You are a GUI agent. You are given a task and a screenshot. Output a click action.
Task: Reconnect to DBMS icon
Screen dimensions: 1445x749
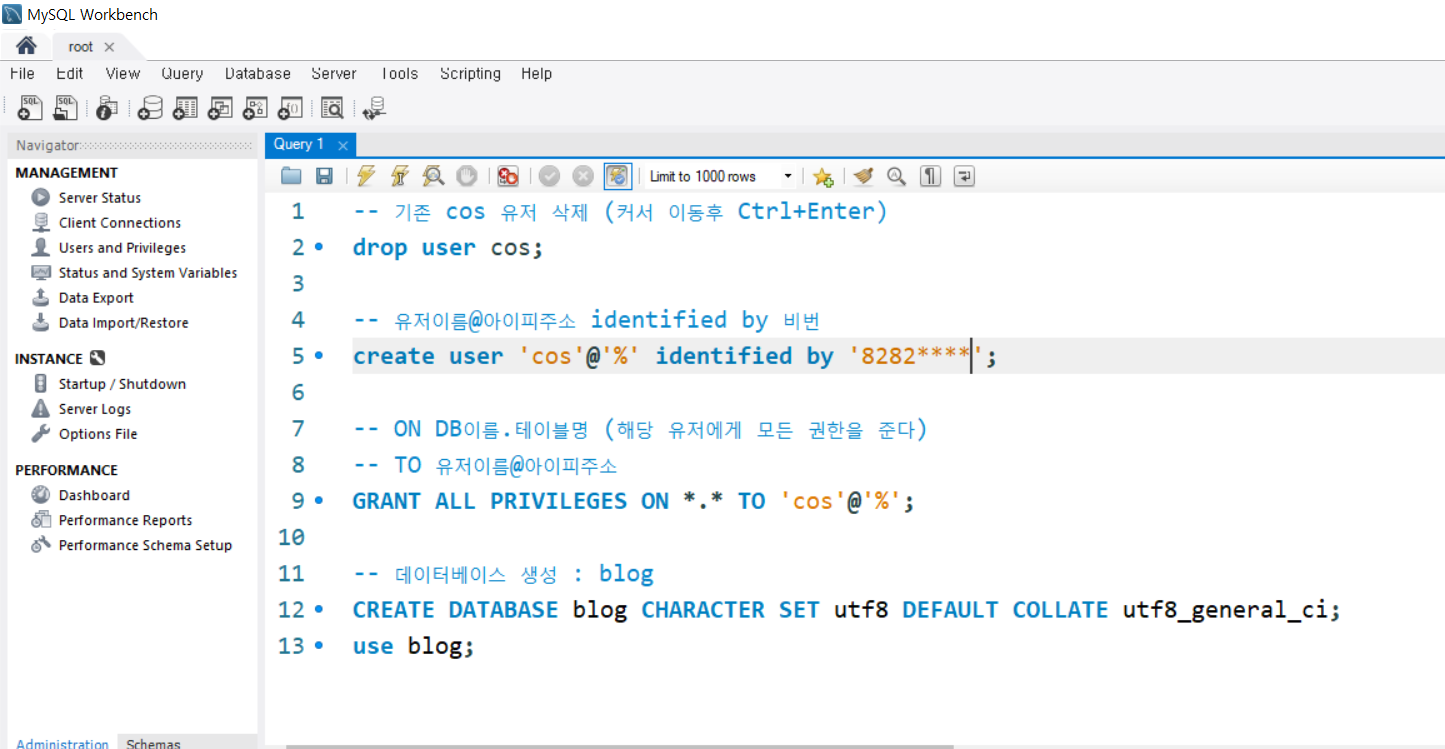(x=374, y=108)
